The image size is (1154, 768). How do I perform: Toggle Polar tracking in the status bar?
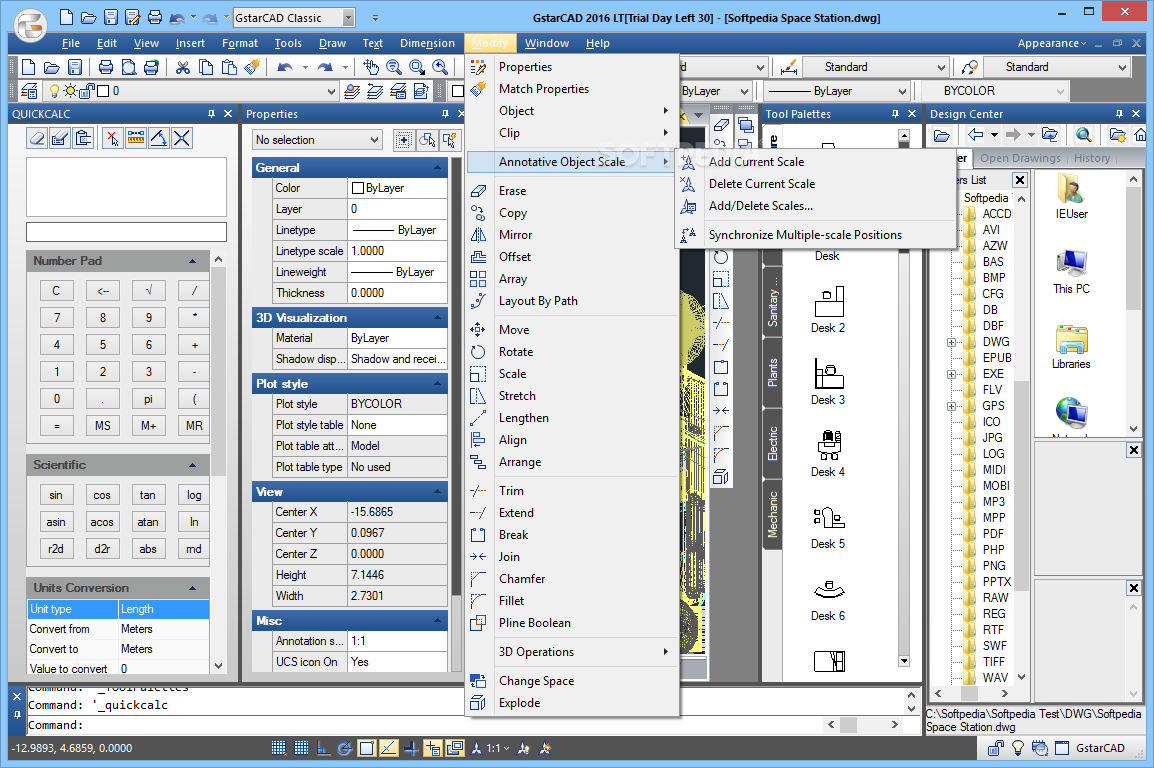[344, 748]
